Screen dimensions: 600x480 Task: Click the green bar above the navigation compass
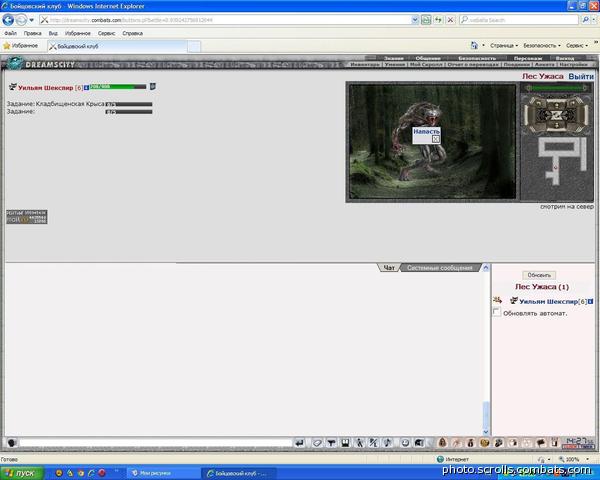(x=556, y=88)
